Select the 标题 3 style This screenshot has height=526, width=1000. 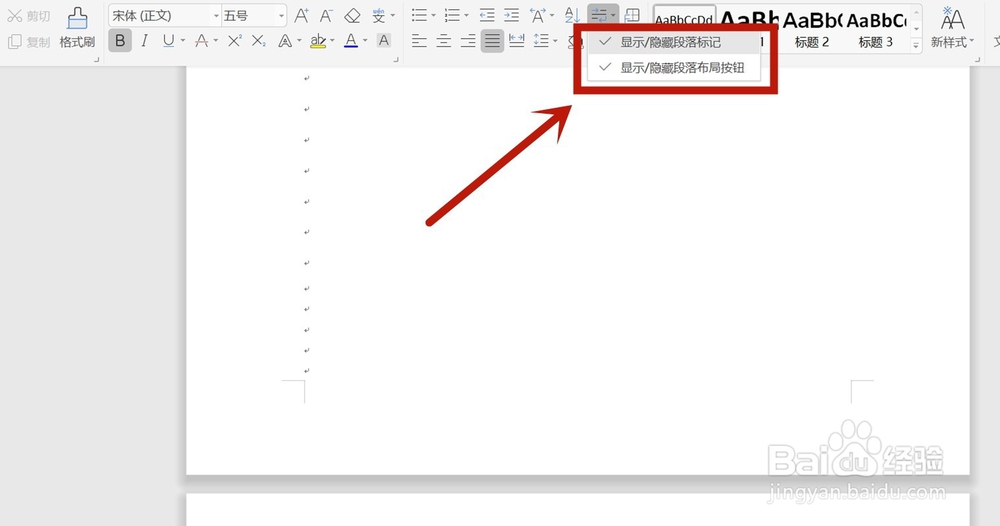876,31
